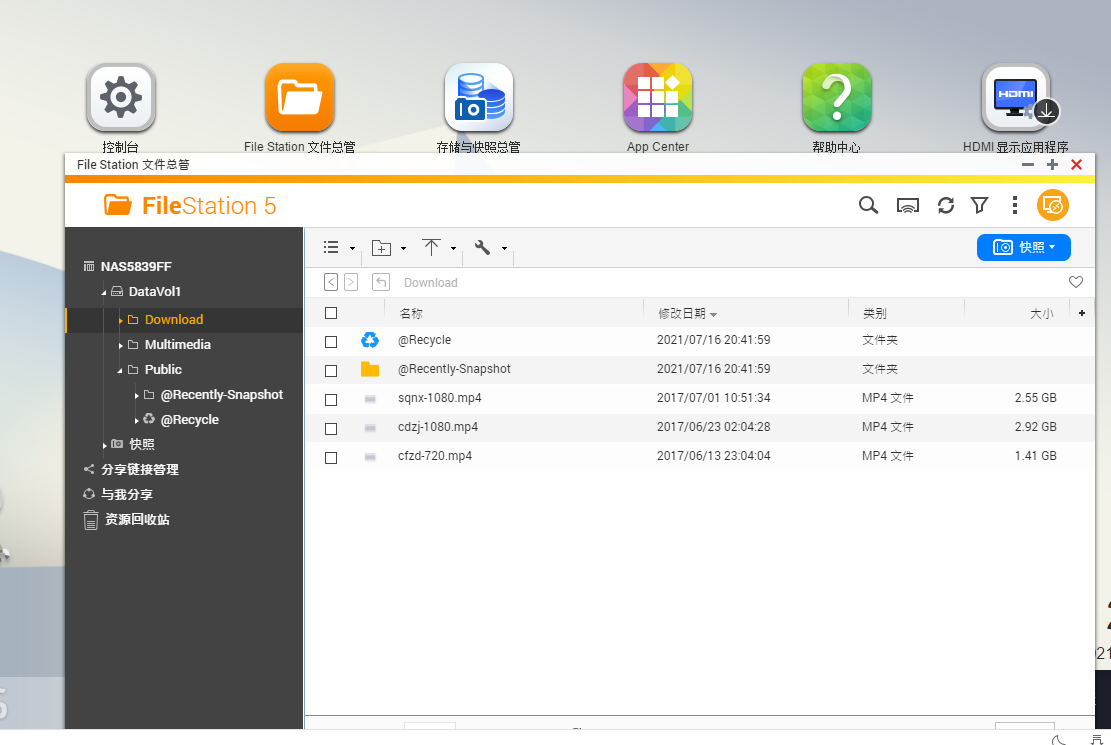This screenshot has height=745, width=1111.
Task: Open the tools wrench dropdown arrow
Action: 504,248
